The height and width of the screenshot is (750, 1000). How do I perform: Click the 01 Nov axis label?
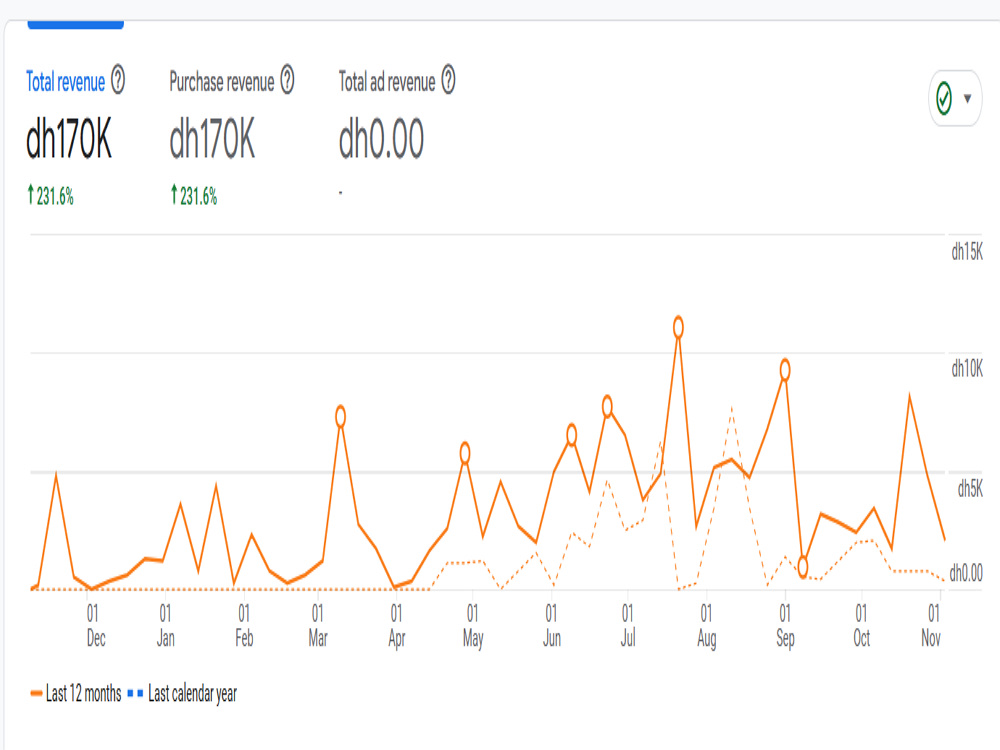(931, 626)
